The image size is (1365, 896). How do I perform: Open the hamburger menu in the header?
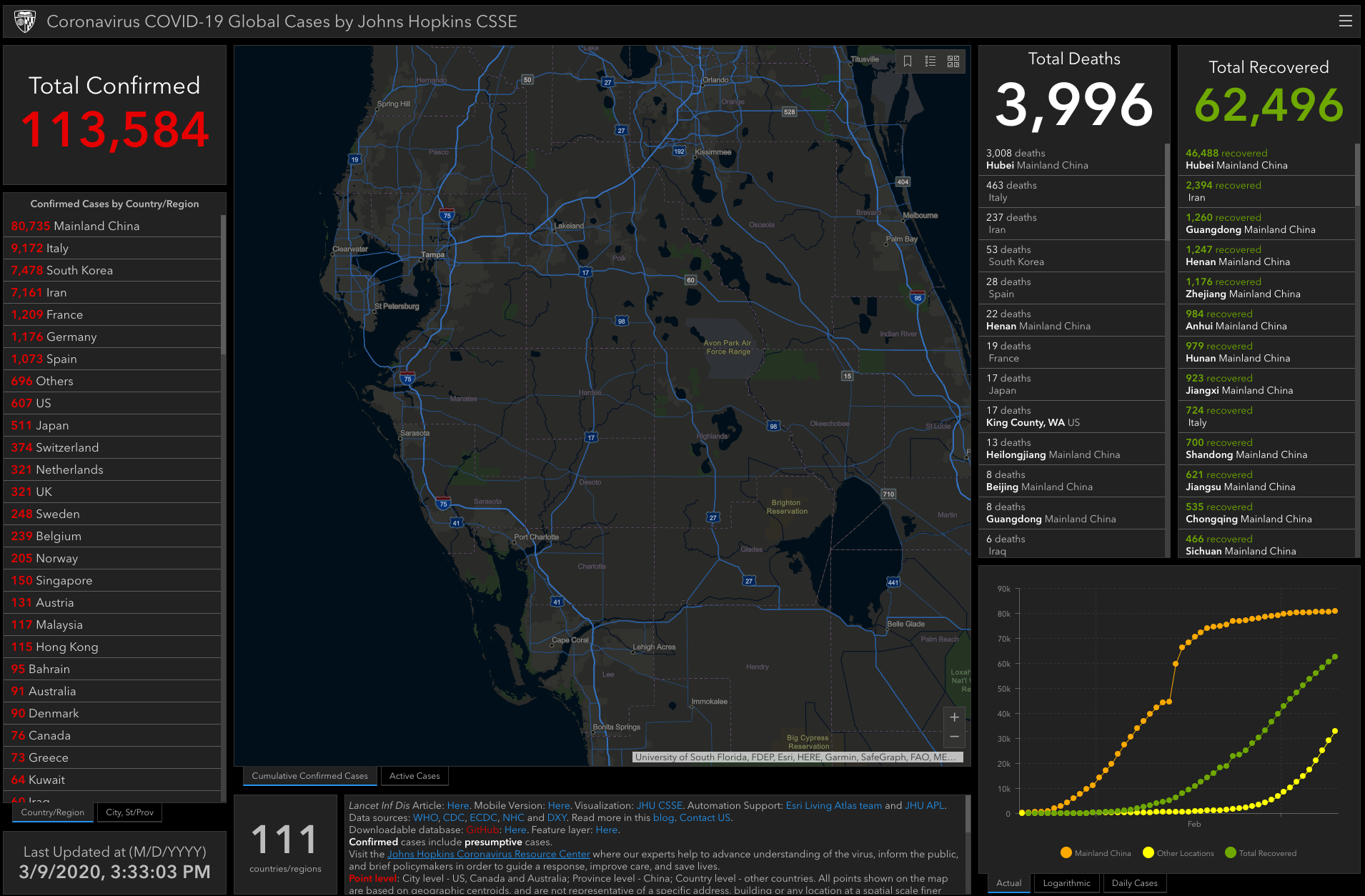(1345, 21)
